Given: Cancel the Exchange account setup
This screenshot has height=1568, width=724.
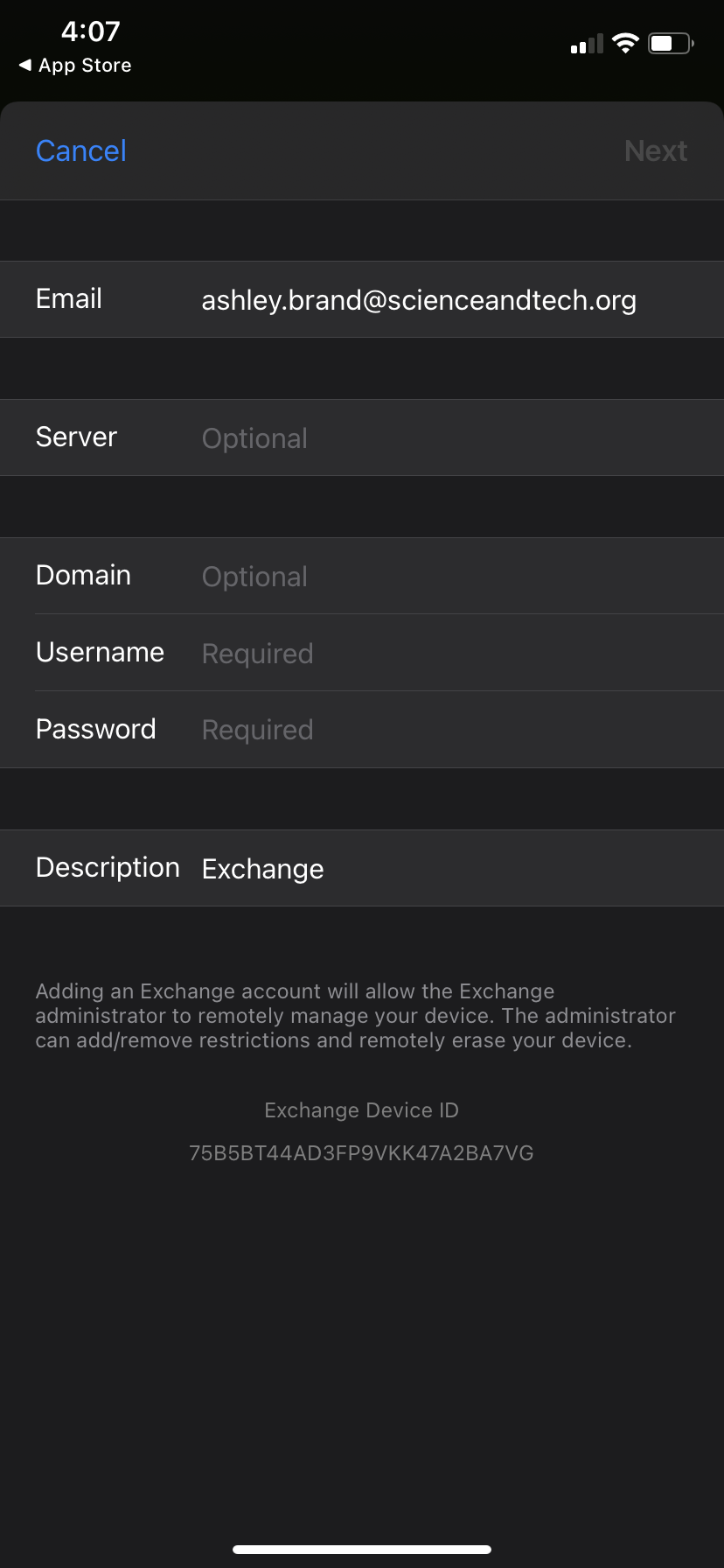Looking at the screenshot, I should [81, 150].
